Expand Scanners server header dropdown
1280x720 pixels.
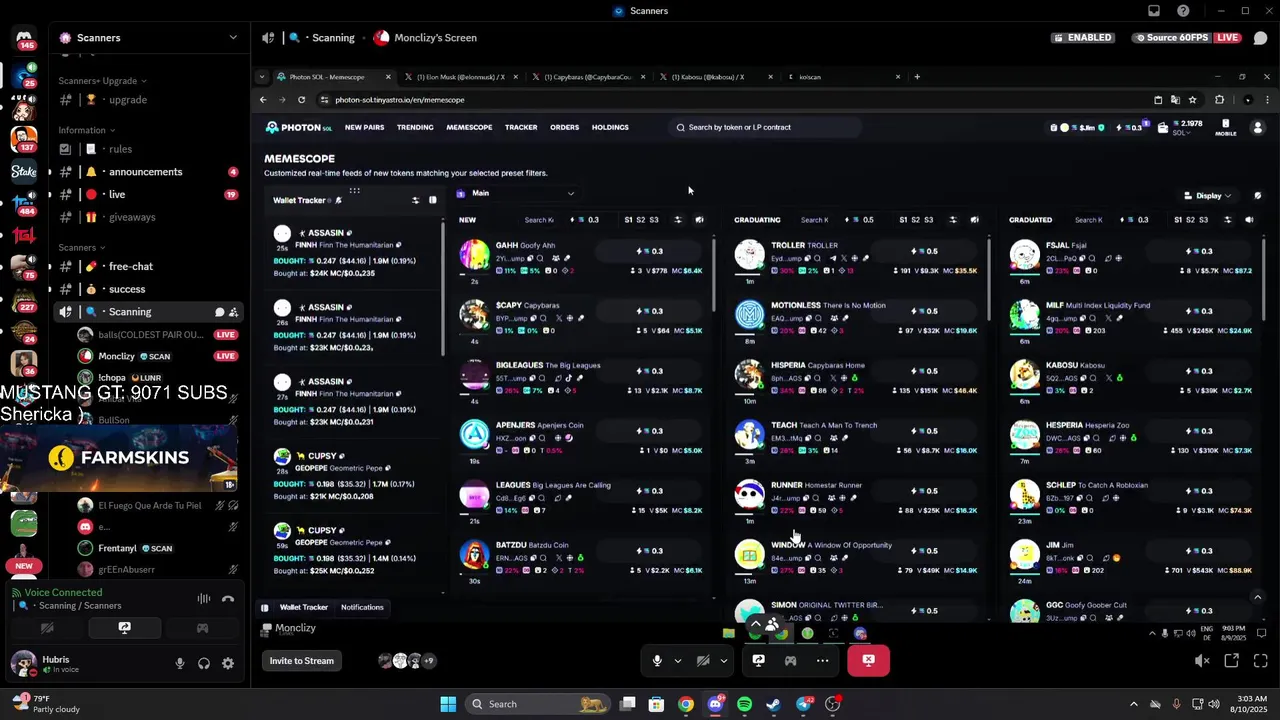point(233,38)
